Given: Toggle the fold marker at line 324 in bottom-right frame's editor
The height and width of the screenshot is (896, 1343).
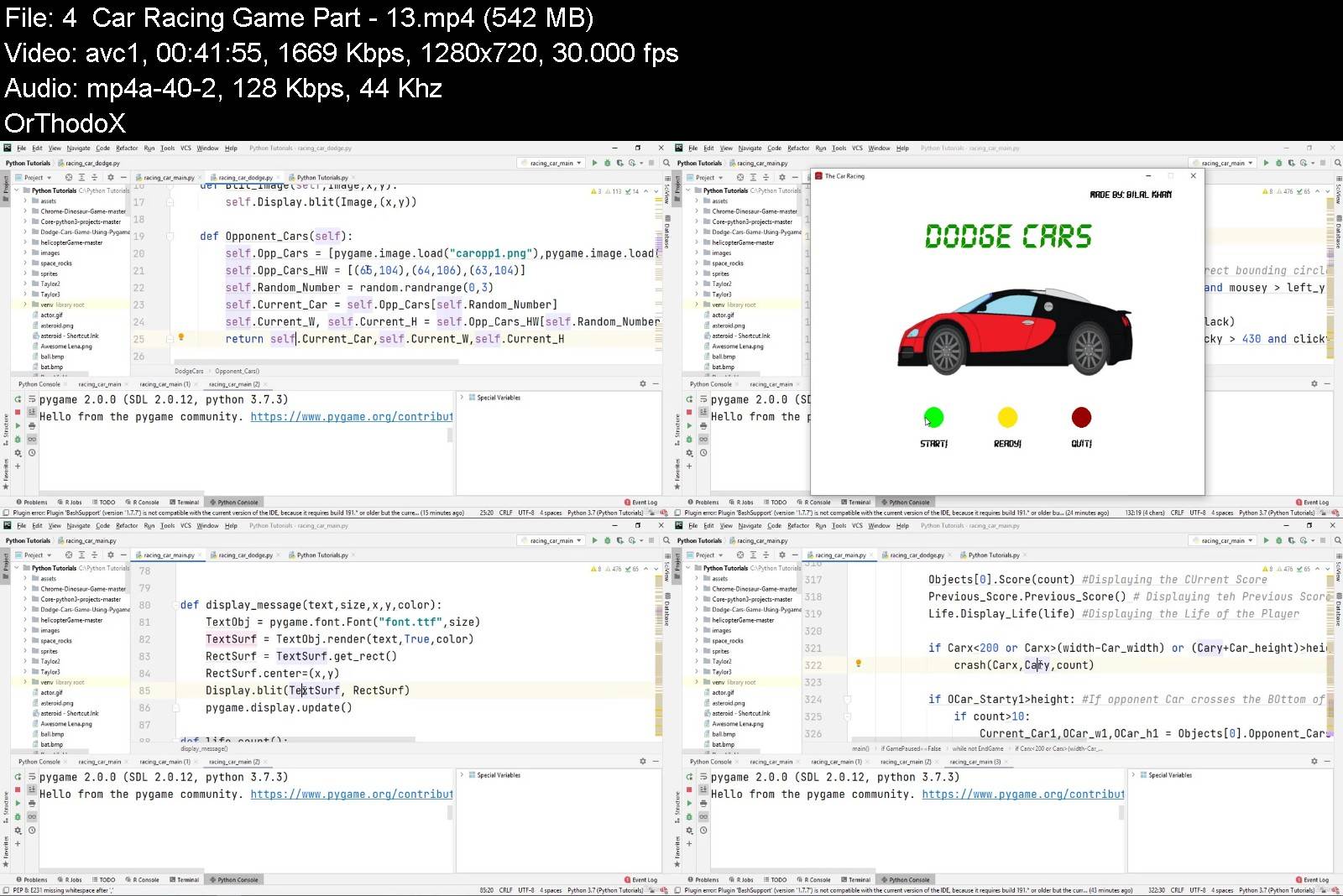Looking at the screenshot, I should [x=848, y=699].
